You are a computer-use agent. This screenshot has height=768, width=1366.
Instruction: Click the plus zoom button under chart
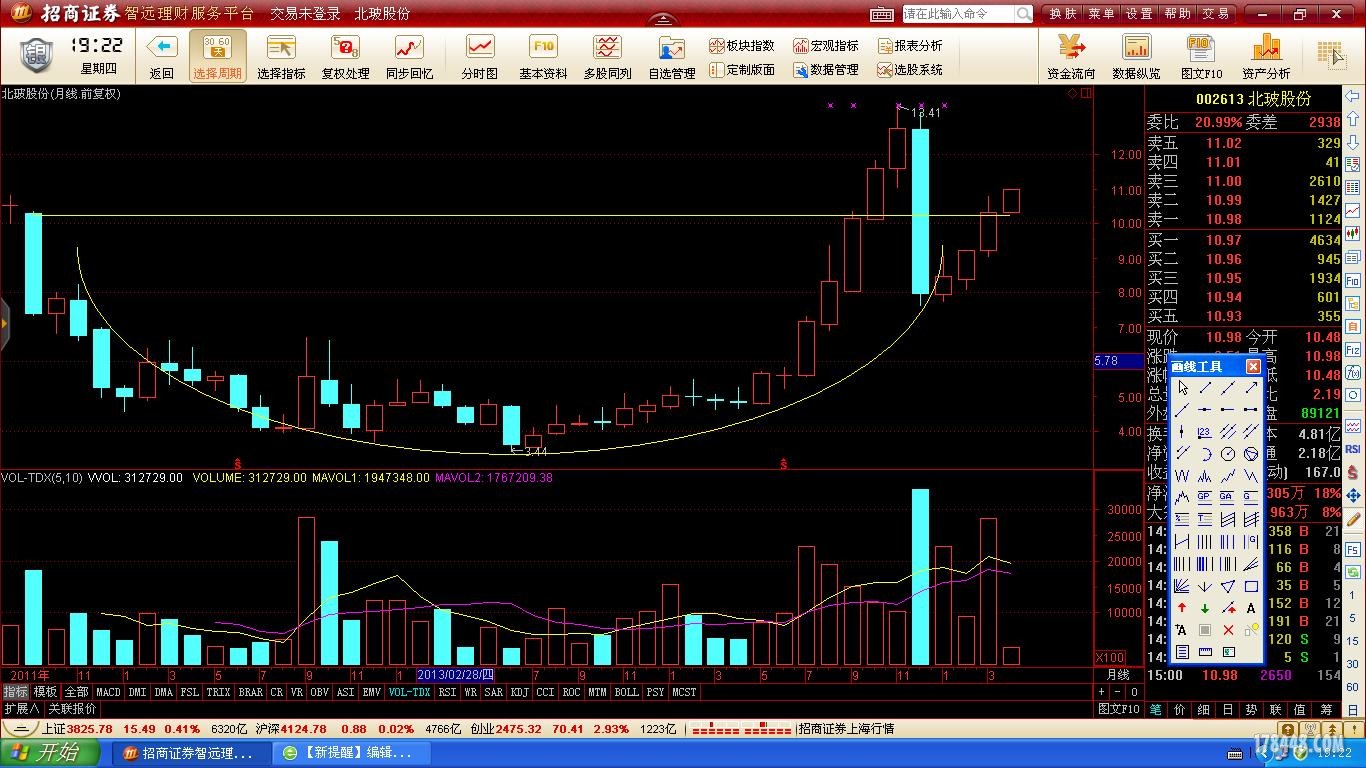point(1102,692)
